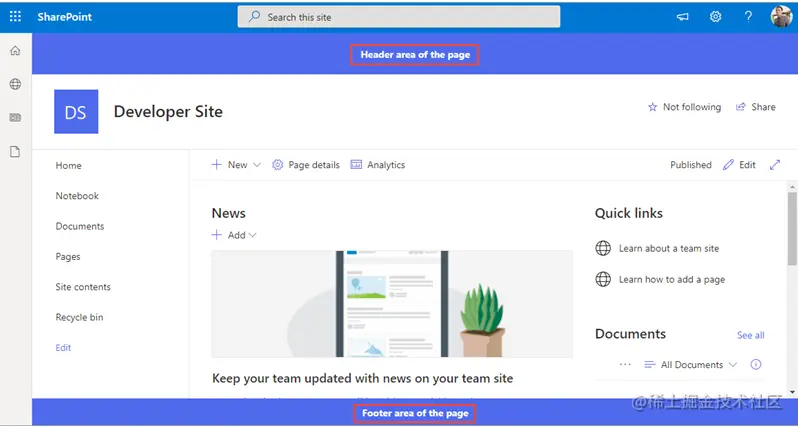This screenshot has height=427, width=798.
Task: Open the user profile picture menu
Action: click(781, 17)
